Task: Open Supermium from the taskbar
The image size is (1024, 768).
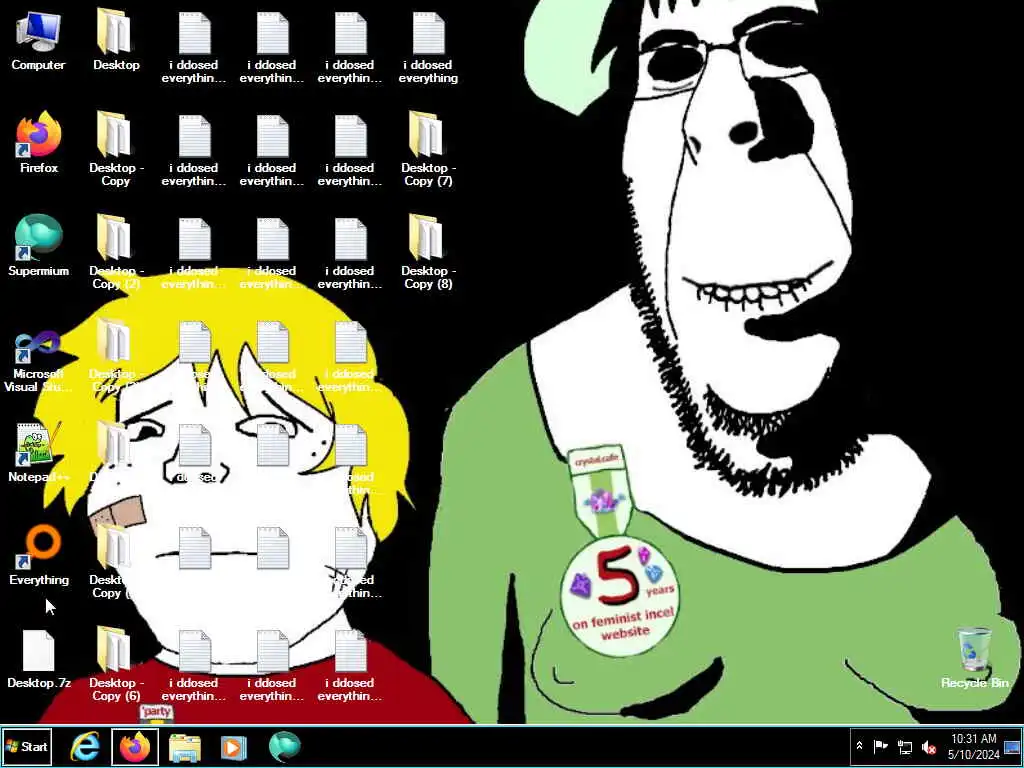Action: 284,746
